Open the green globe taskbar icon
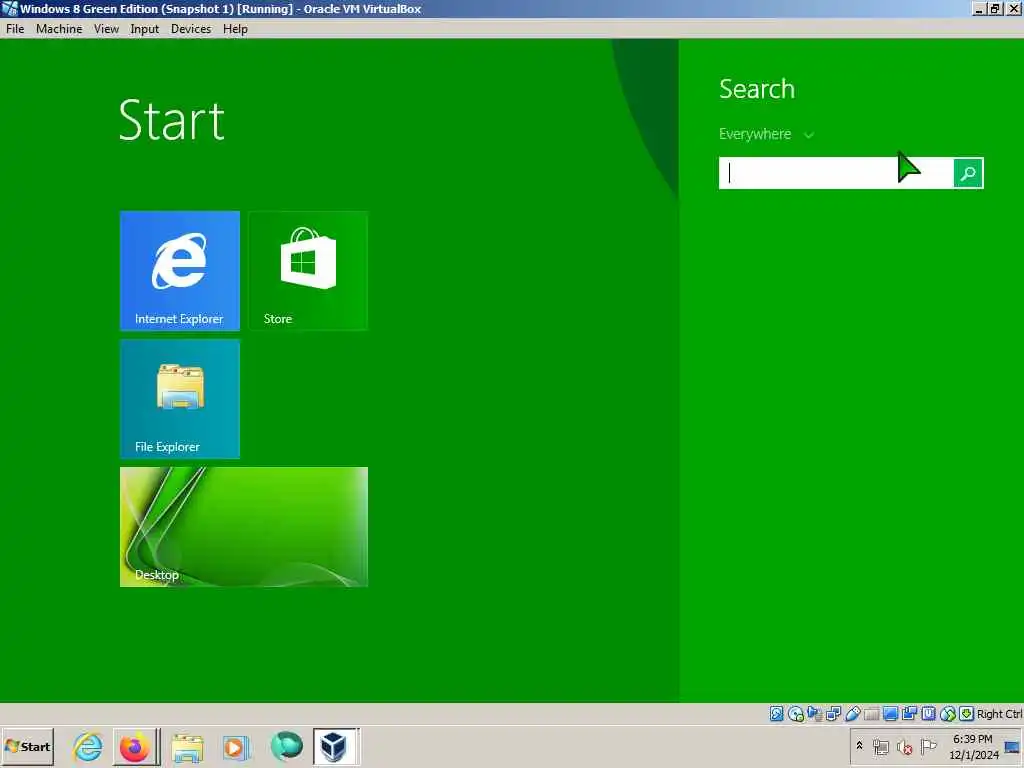This screenshot has height=768, width=1024. tap(286, 746)
